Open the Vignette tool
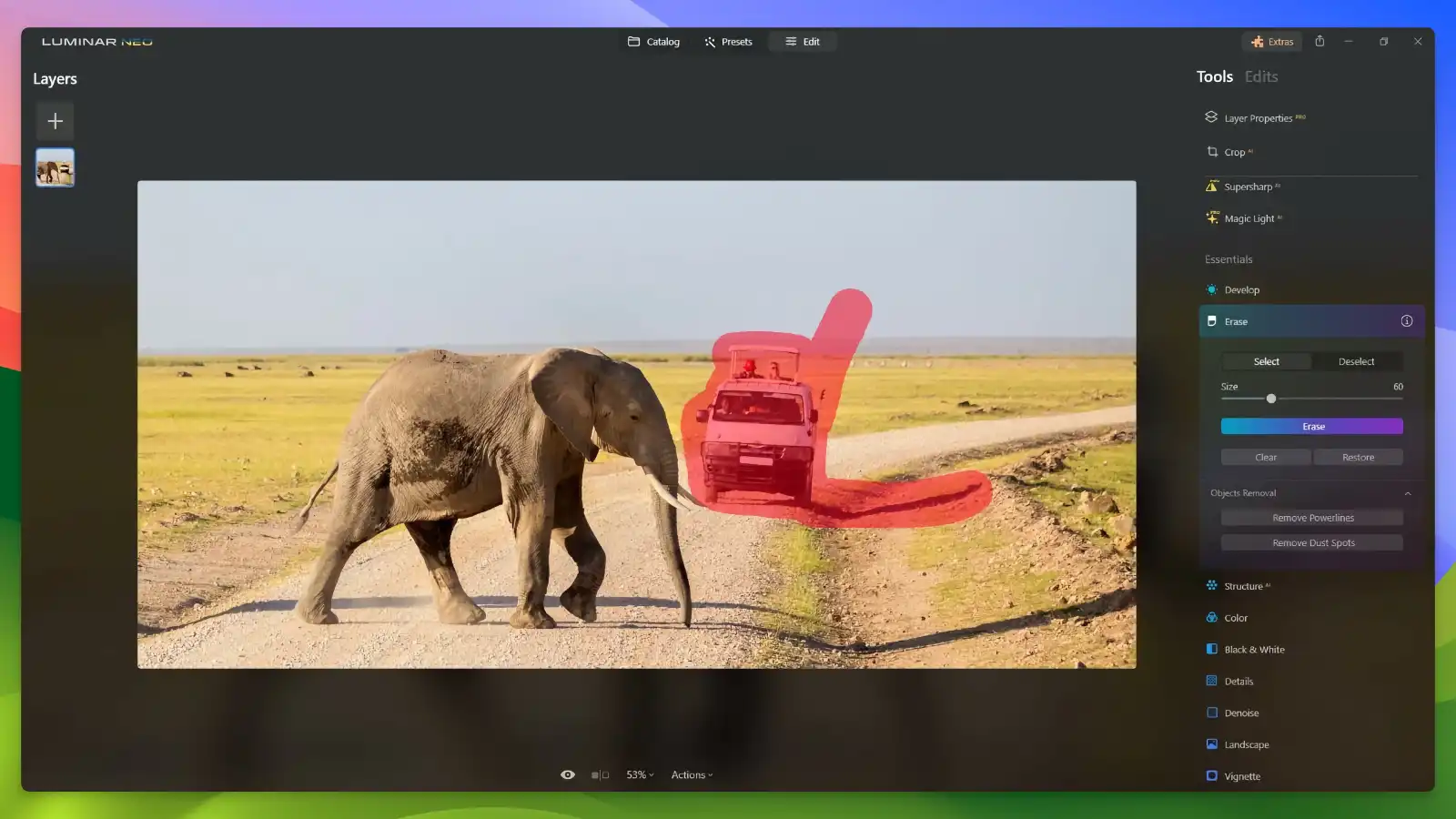The image size is (1456, 819). click(1242, 775)
